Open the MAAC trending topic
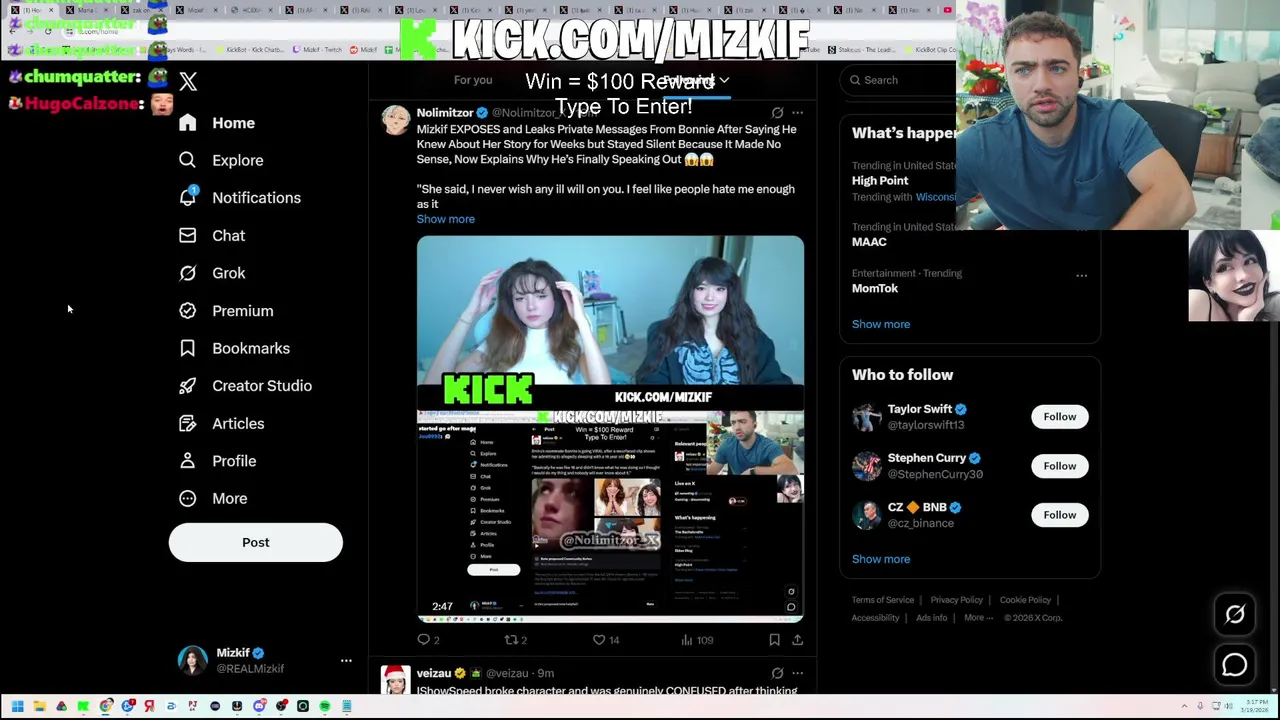Viewport: 1280px width, 720px height. coord(869,242)
